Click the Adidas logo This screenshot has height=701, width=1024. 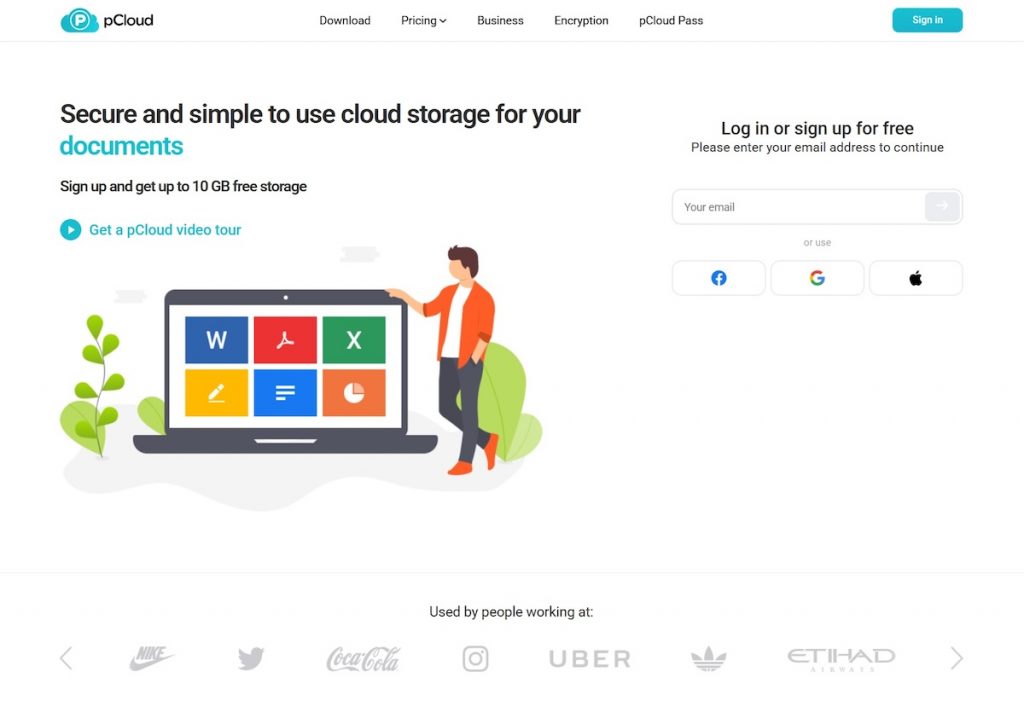[709, 659]
